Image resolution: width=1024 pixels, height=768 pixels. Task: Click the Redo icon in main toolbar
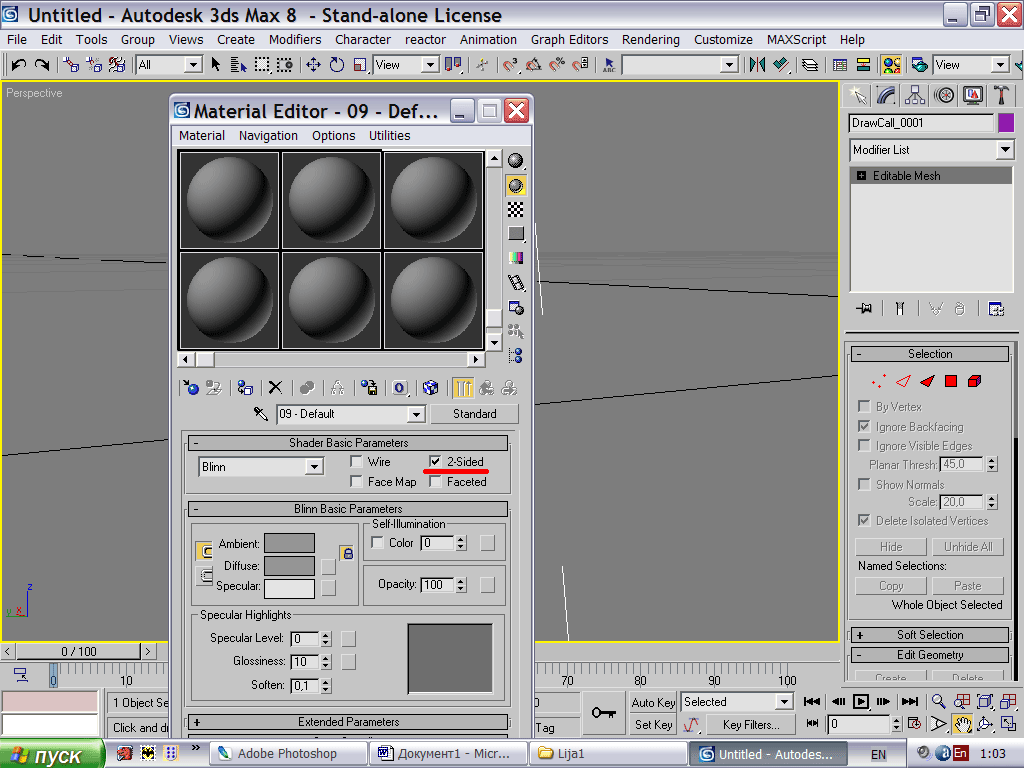42,65
